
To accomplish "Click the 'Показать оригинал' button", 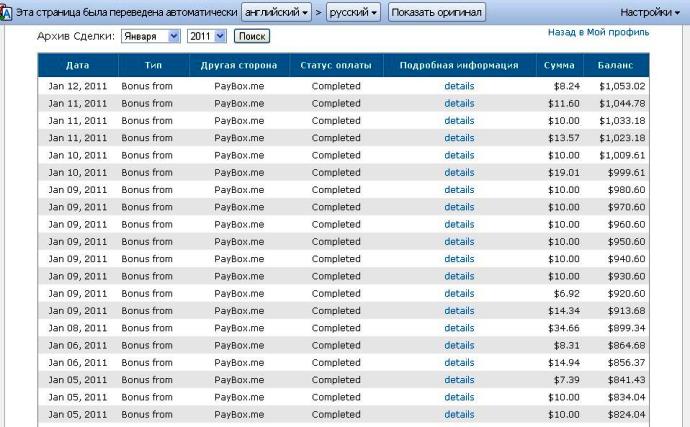I will [437, 12].
